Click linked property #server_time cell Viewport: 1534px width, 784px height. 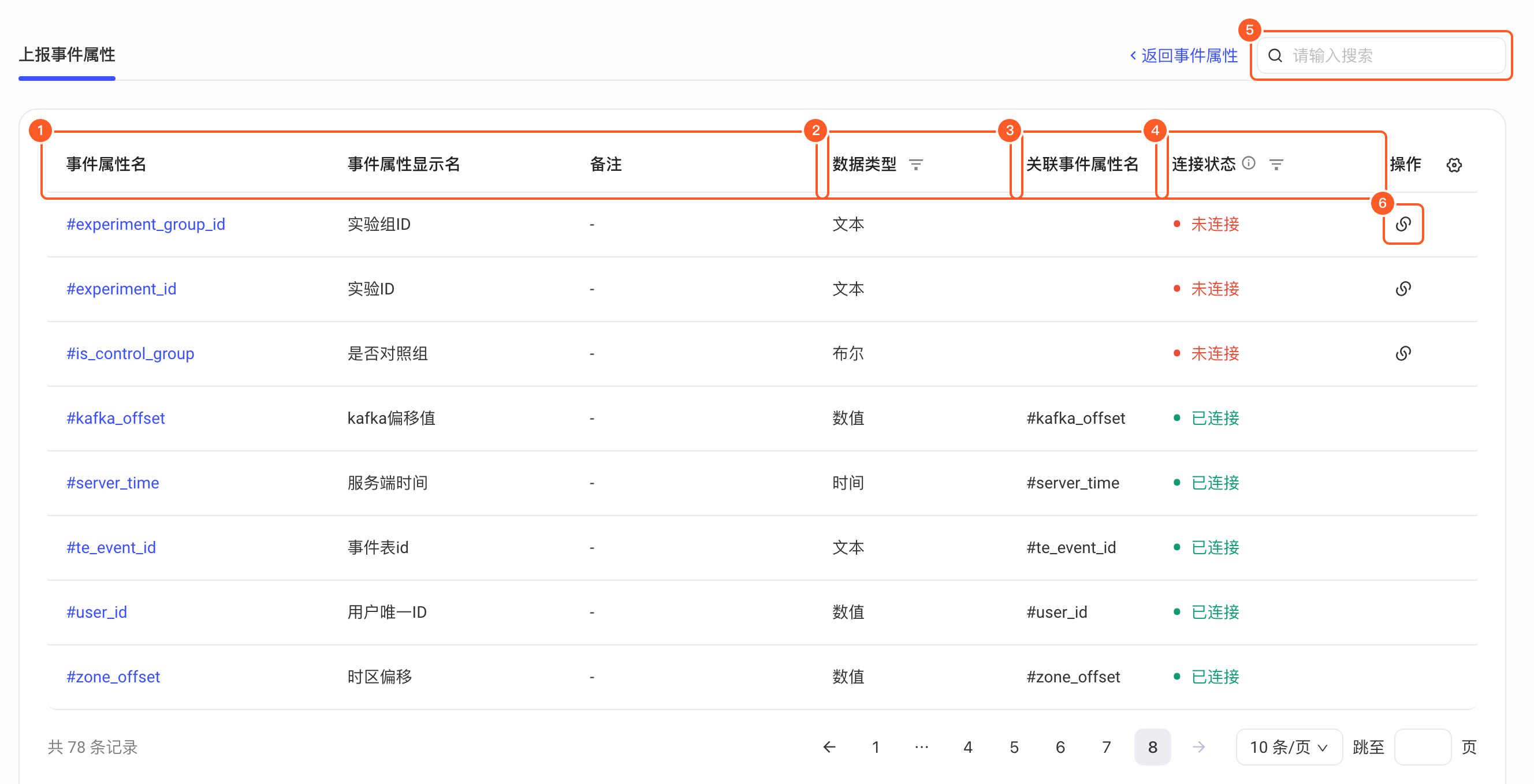pyautogui.click(x=1073, y=483)
